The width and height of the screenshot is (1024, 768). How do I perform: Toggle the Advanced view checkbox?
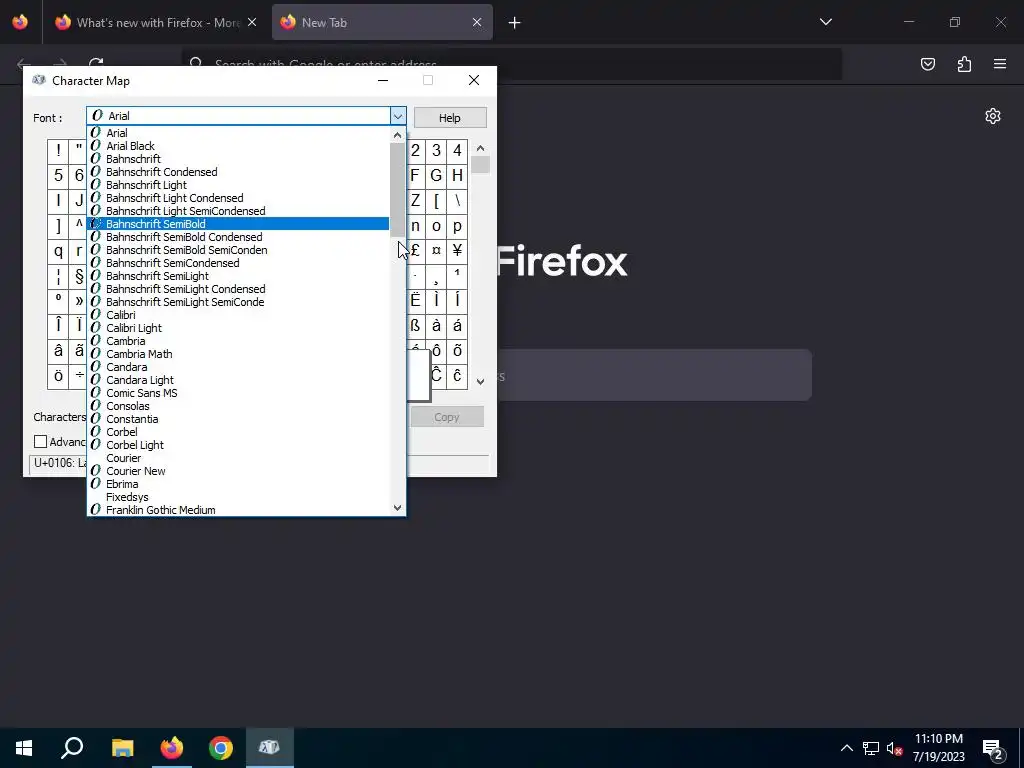pos(40,441)
